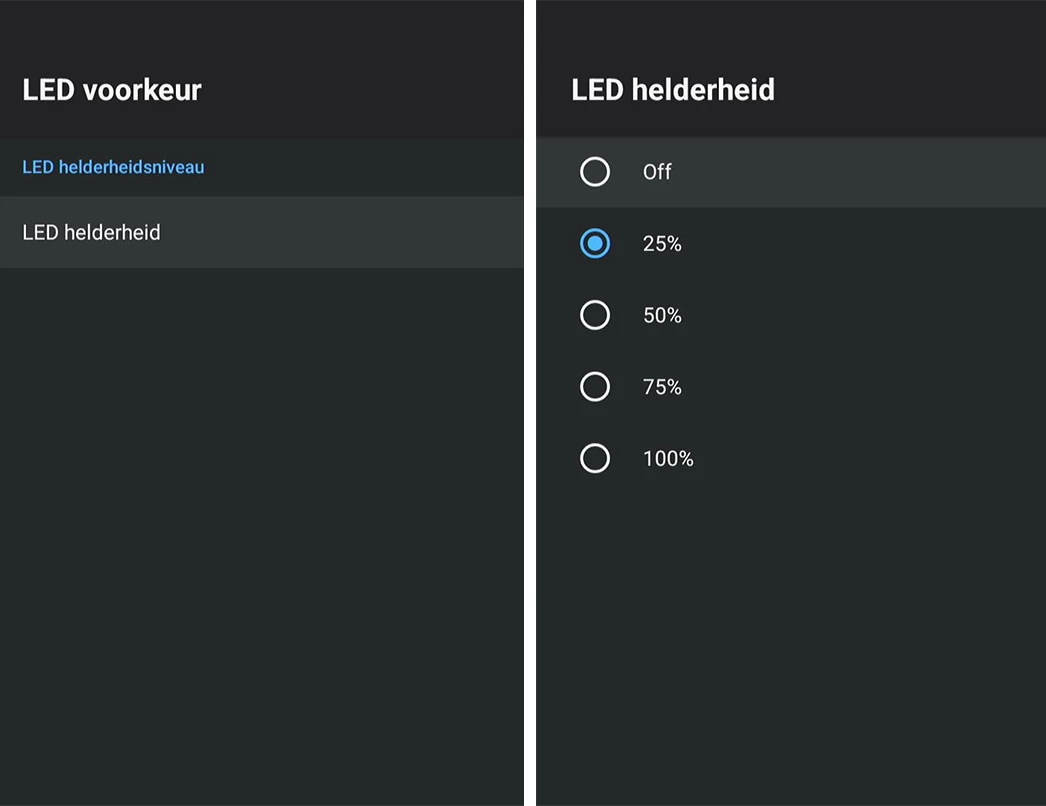This screenshot has height=806, width=1046.
Task: Select the 25% radio button circle
Action: [595, 244]
